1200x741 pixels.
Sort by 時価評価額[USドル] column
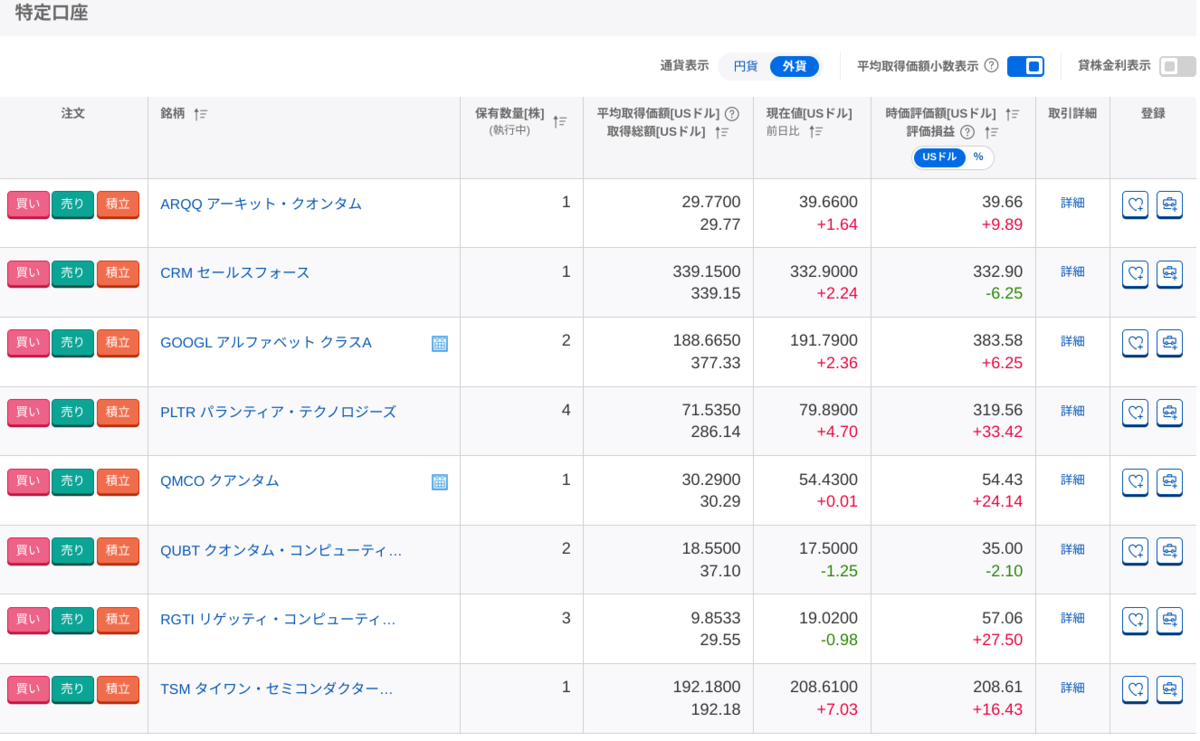tap(1012, 114)
